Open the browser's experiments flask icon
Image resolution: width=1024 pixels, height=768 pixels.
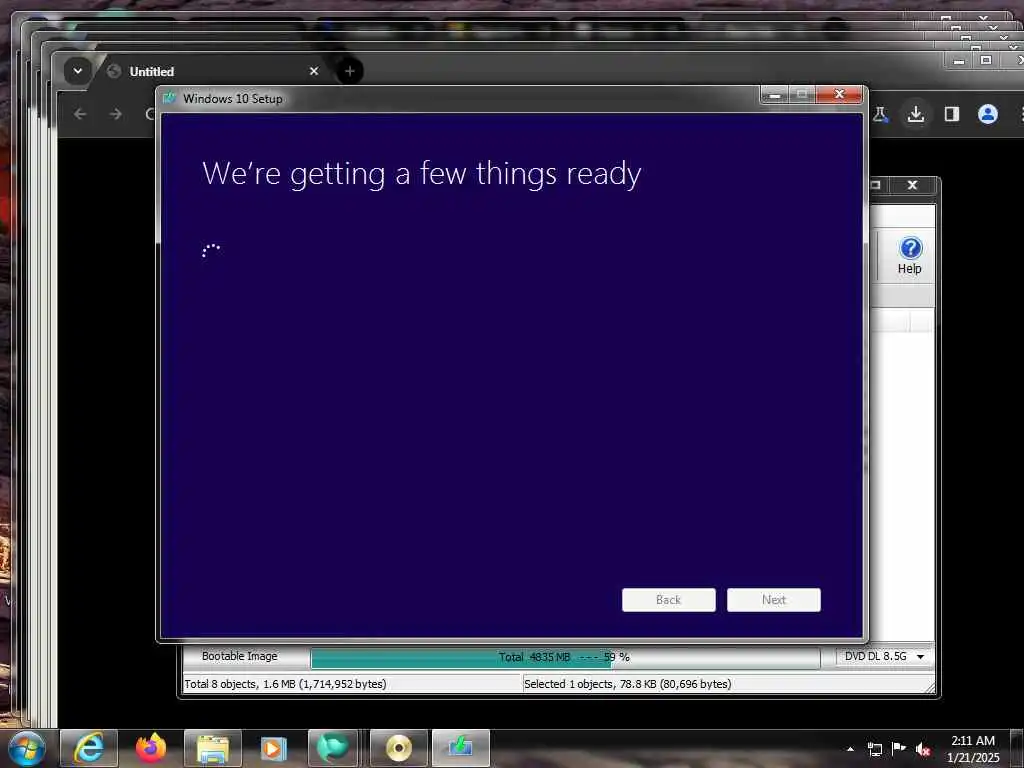880,115
